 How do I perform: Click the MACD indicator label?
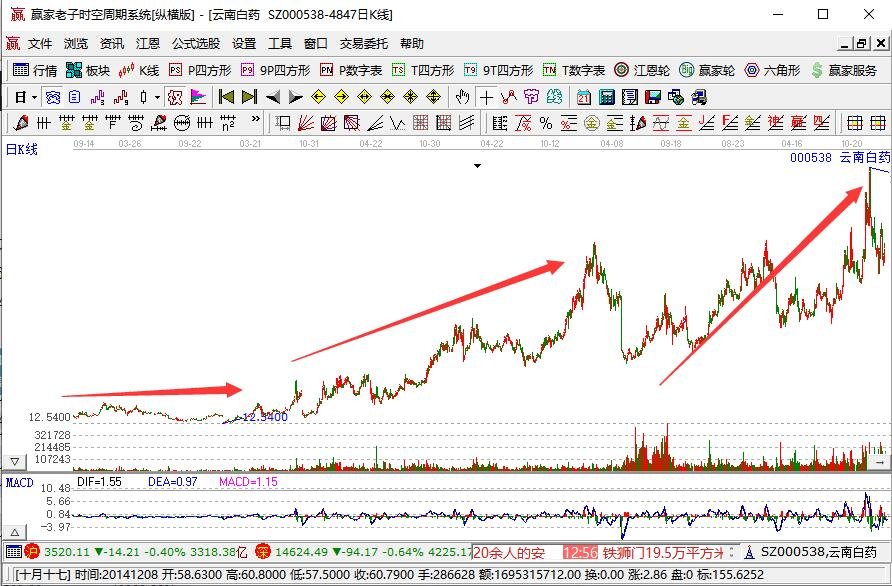pos(20,483)
